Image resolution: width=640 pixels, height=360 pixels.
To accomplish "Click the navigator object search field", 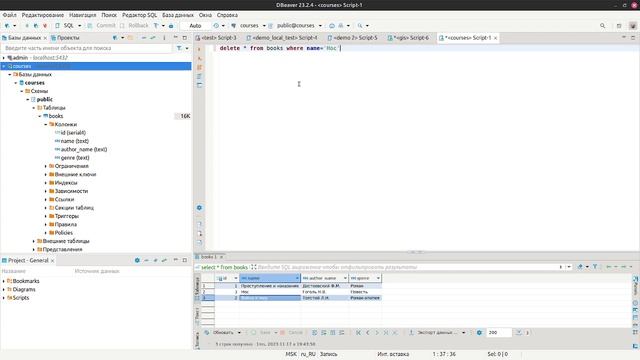I will point(87,48).
